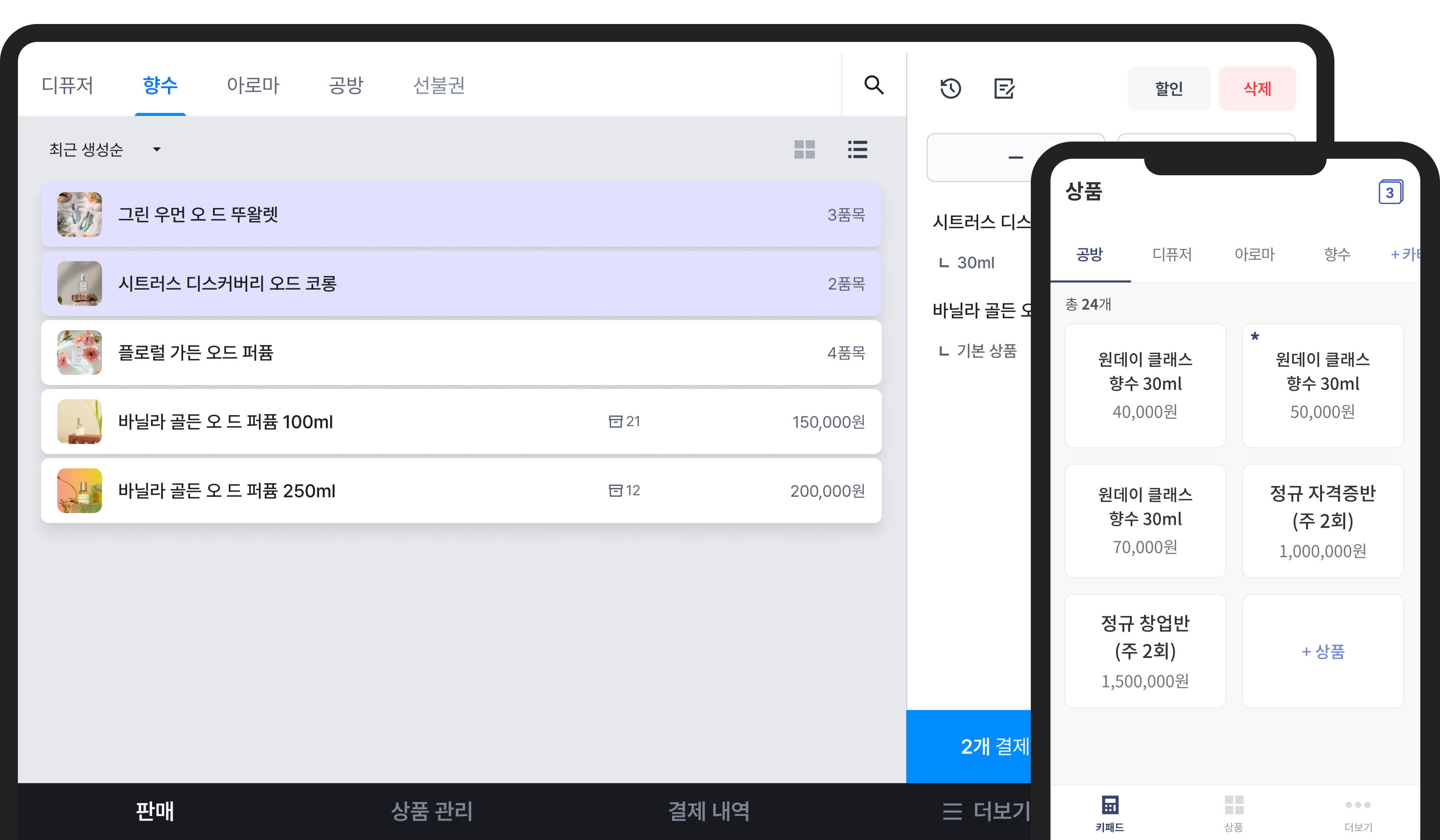This screenshot has height=840, width=1440.
Task: Open order history clock icon
Action: tap(951, 88)
